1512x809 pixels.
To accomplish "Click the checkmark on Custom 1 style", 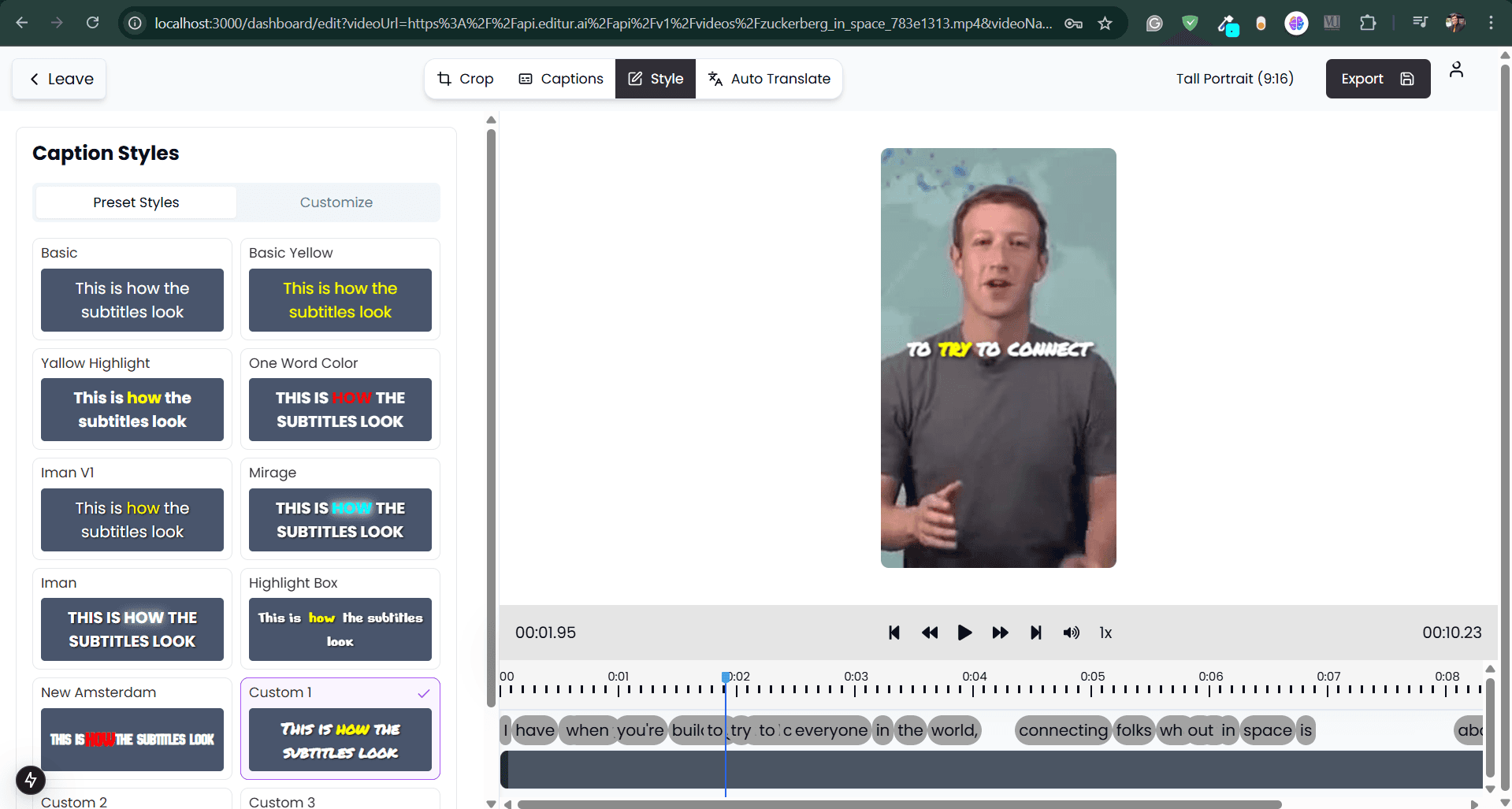I will [424, 694].
